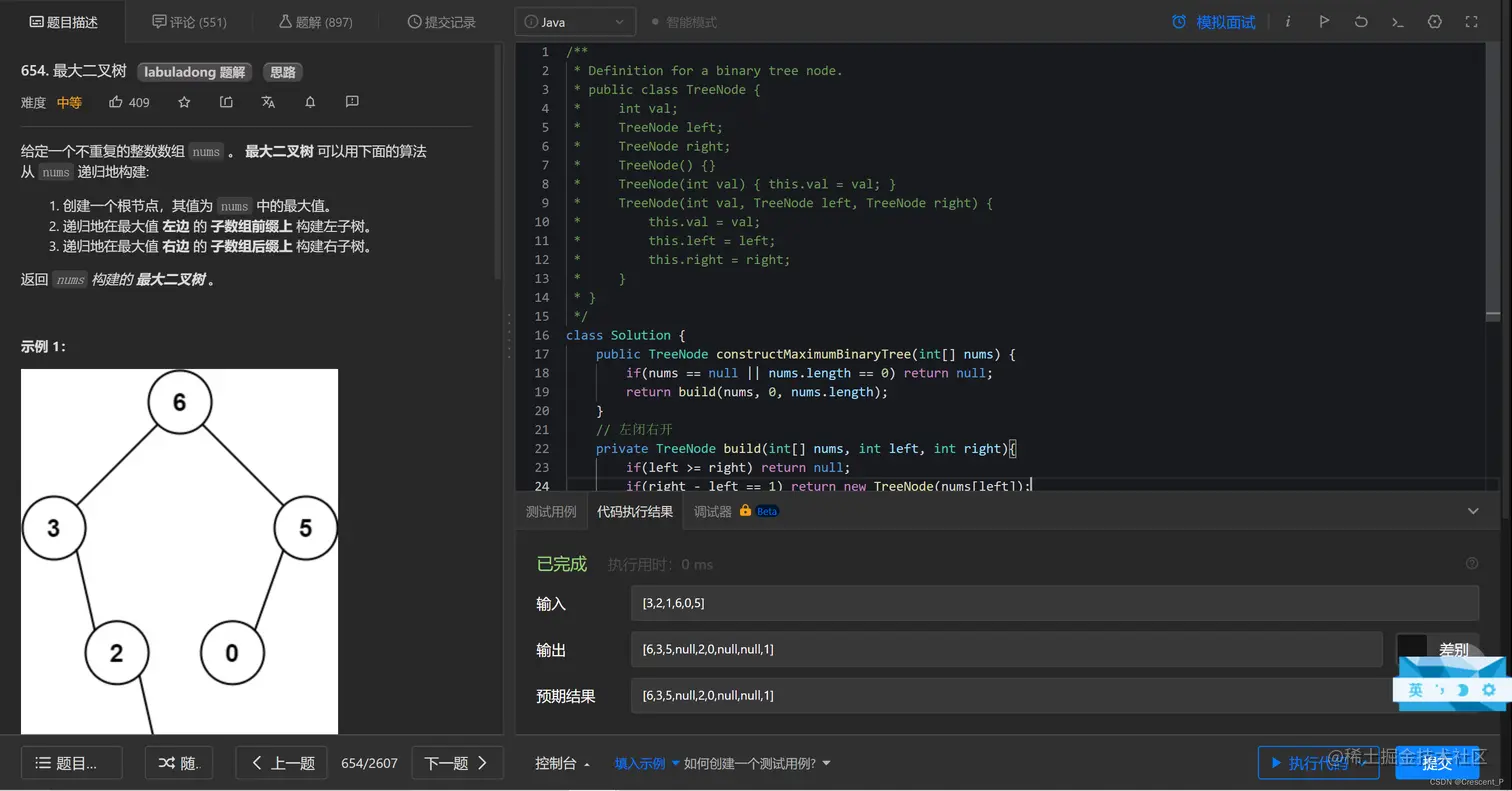
Task: Click the 输入 field showing [3,2,1,6,0,5]
Action: (1054, 603)
